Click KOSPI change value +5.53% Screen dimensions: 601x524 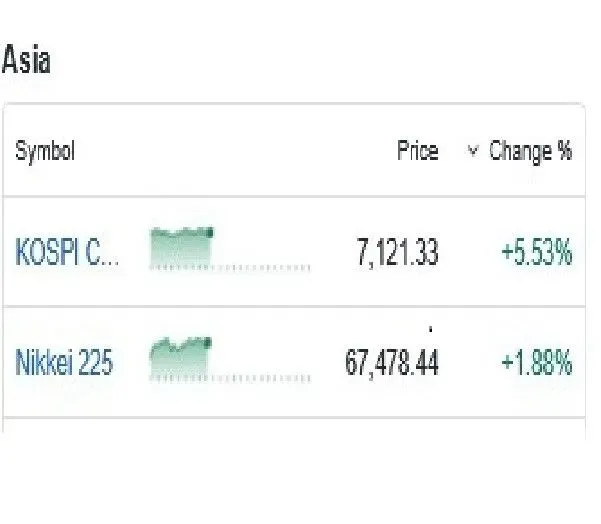[x=537, y=252]
